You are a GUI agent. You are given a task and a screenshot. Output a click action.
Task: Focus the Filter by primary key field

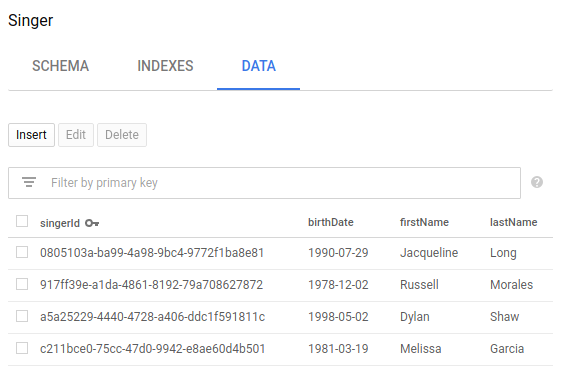click(x=264, y=183)
